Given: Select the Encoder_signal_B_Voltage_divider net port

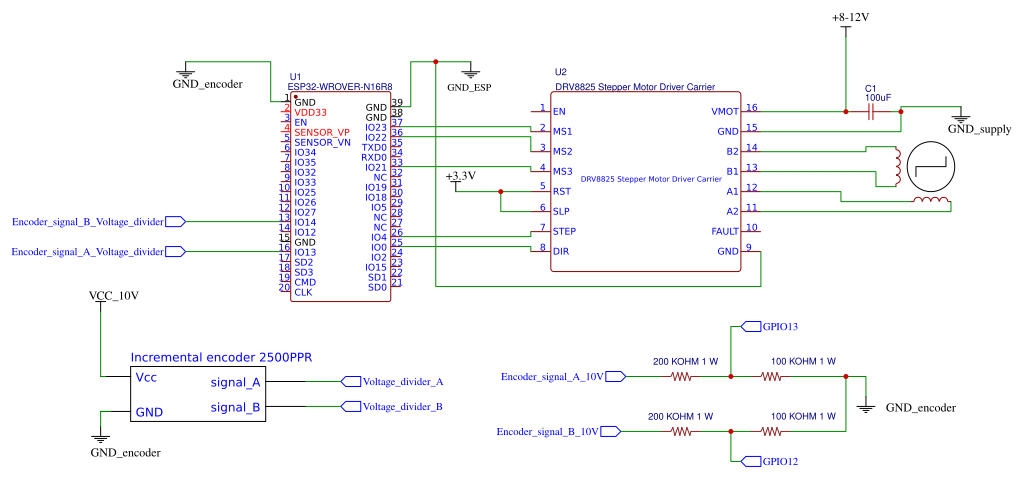Looking at the screenshot, I should coord(176,222).
